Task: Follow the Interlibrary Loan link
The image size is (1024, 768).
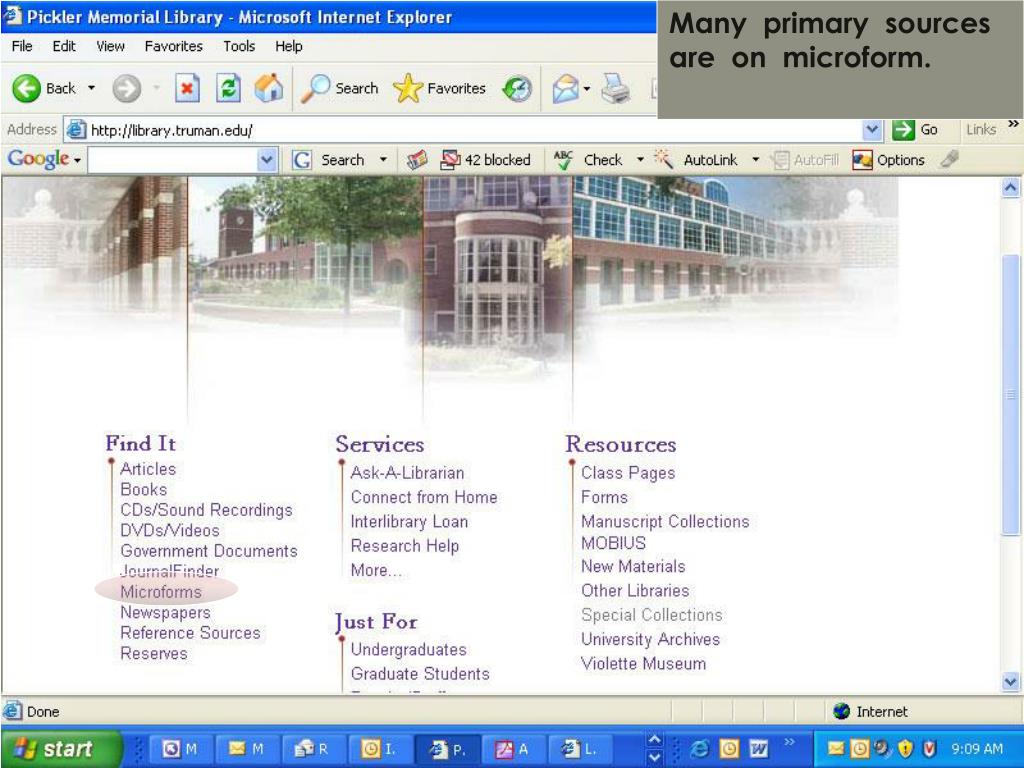Action: pyautogui.click(x=409, y=521)
